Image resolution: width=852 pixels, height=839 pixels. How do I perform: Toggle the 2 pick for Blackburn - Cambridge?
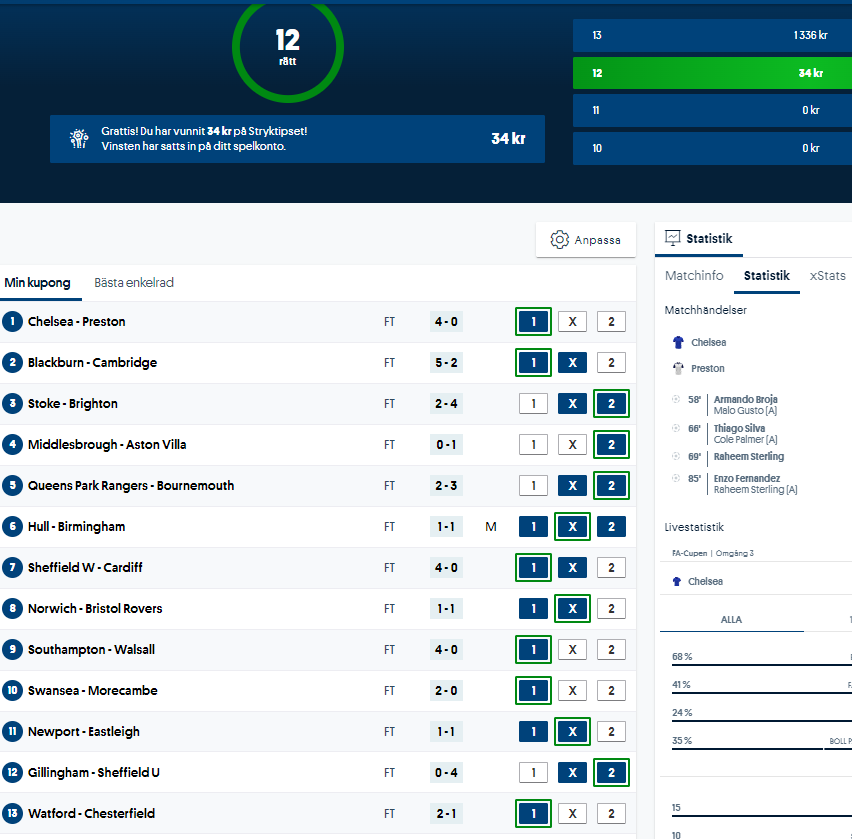(x=611, y=363)
